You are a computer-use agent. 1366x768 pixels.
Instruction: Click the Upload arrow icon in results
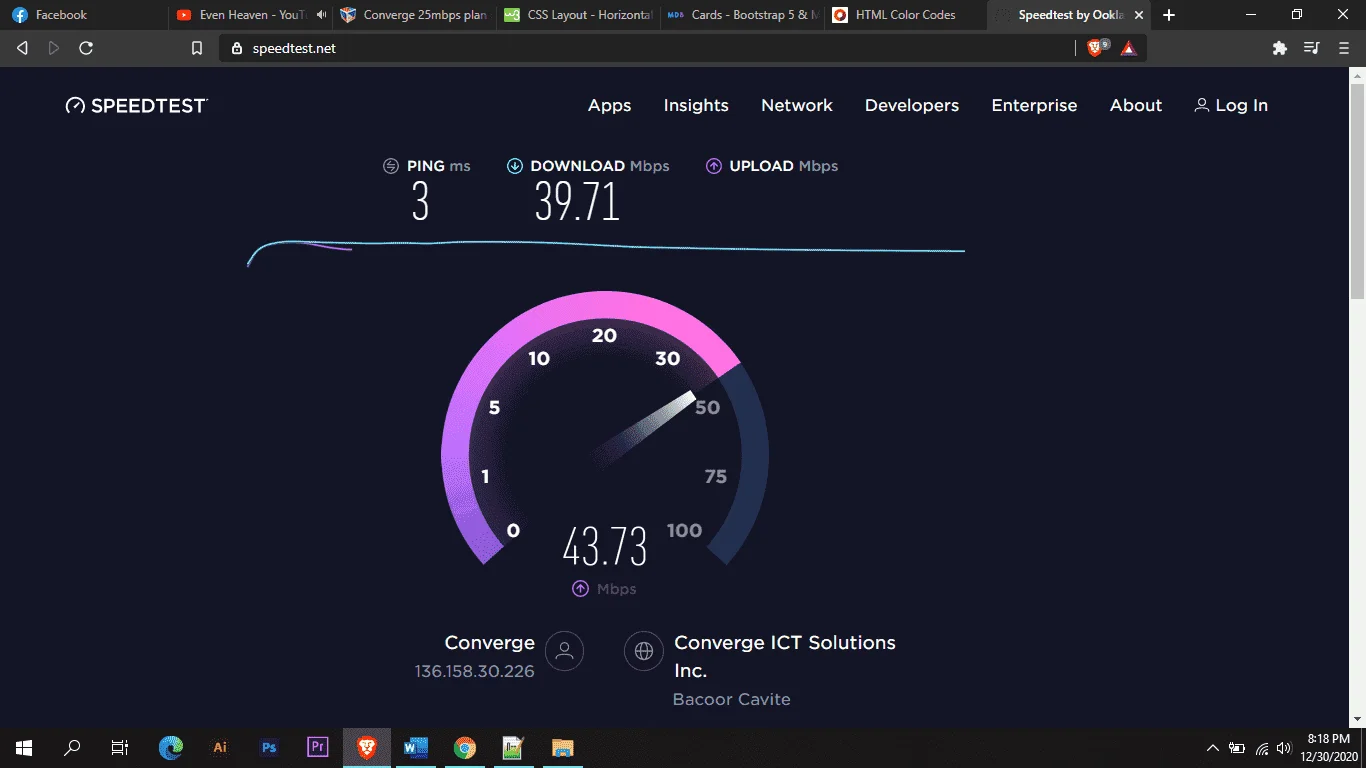point(714,166)
